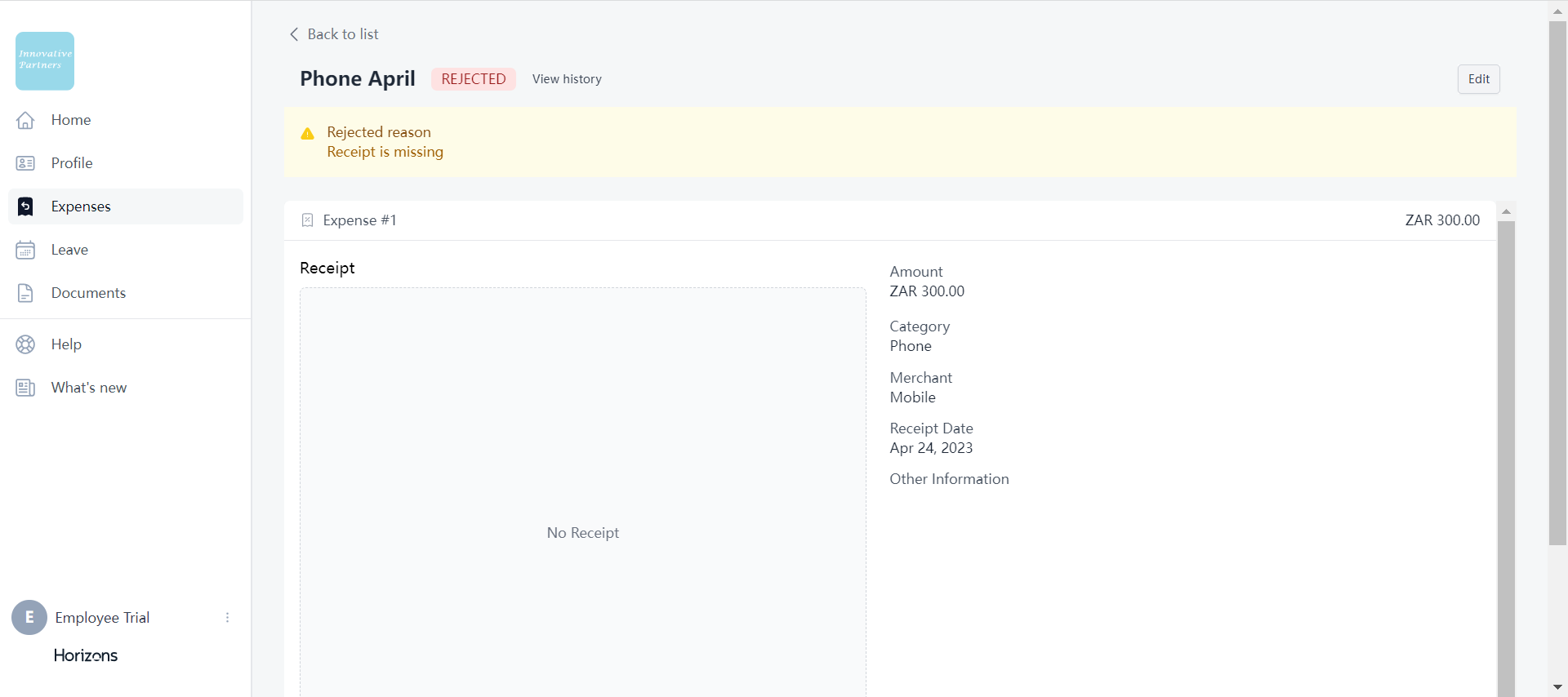Click the Expenses receipt icon
1568x697 pixels.
click(x=25, y=206)
